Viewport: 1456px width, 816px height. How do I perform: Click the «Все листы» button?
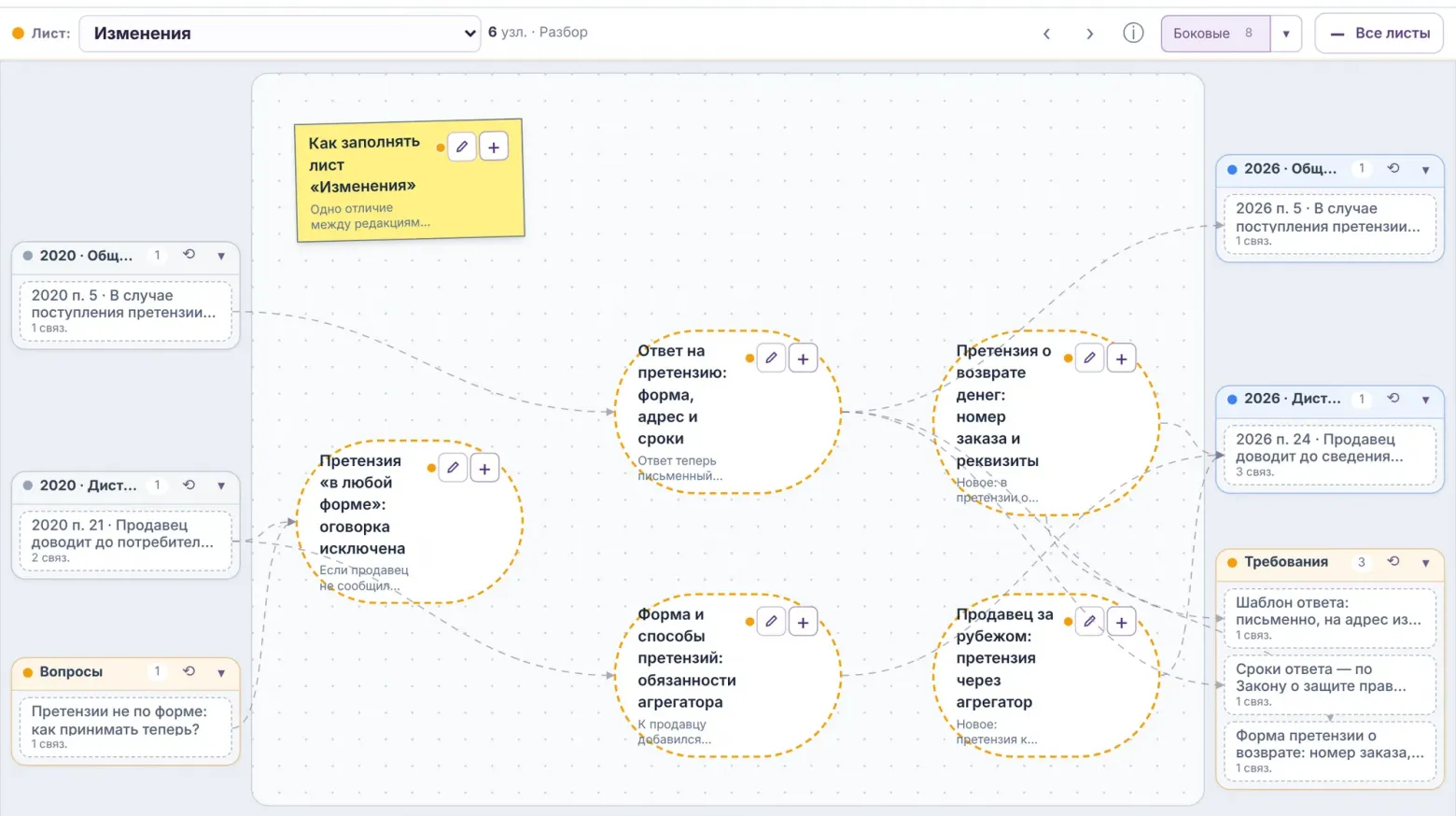pyautogui.click(x=1379, y=34)
